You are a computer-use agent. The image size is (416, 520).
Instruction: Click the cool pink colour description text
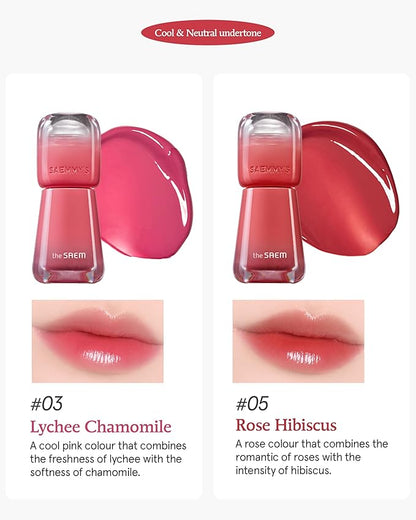tap(108, 459)
